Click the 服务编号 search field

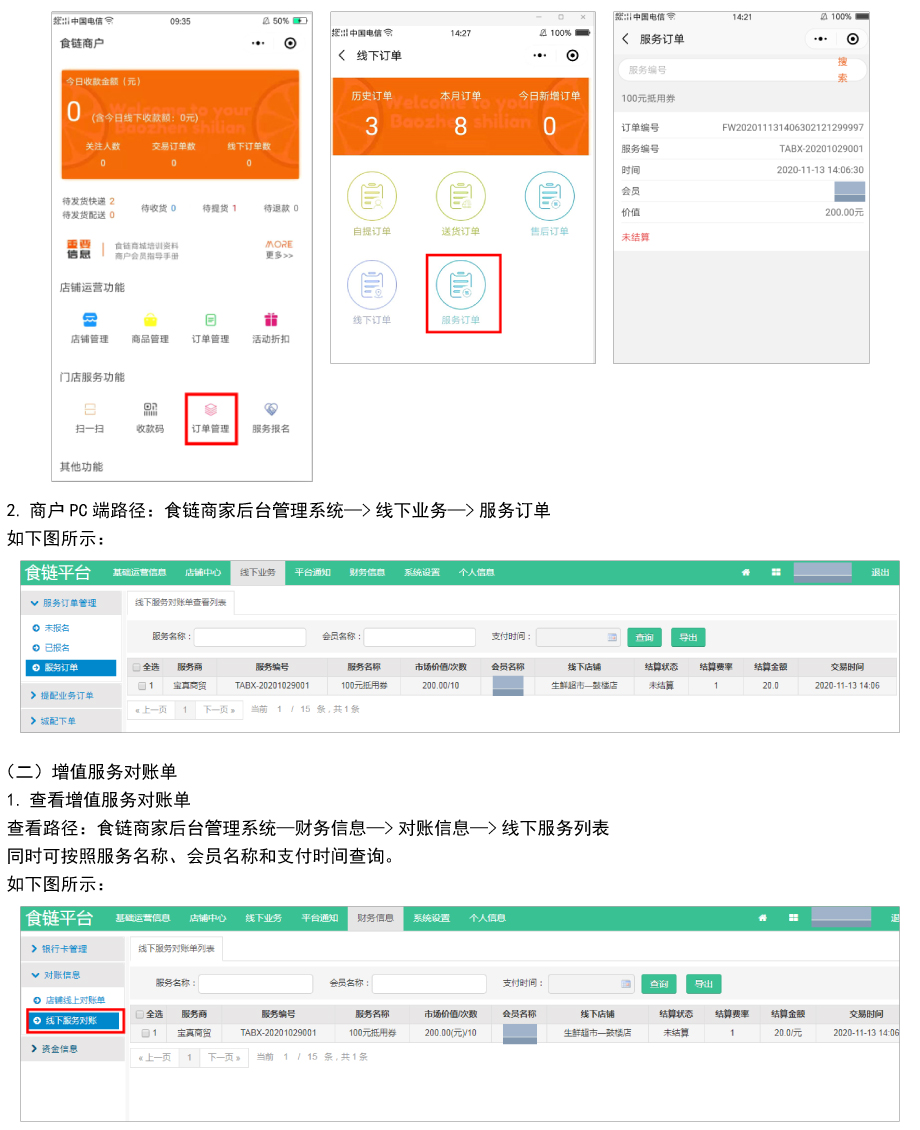click(725, 70)
